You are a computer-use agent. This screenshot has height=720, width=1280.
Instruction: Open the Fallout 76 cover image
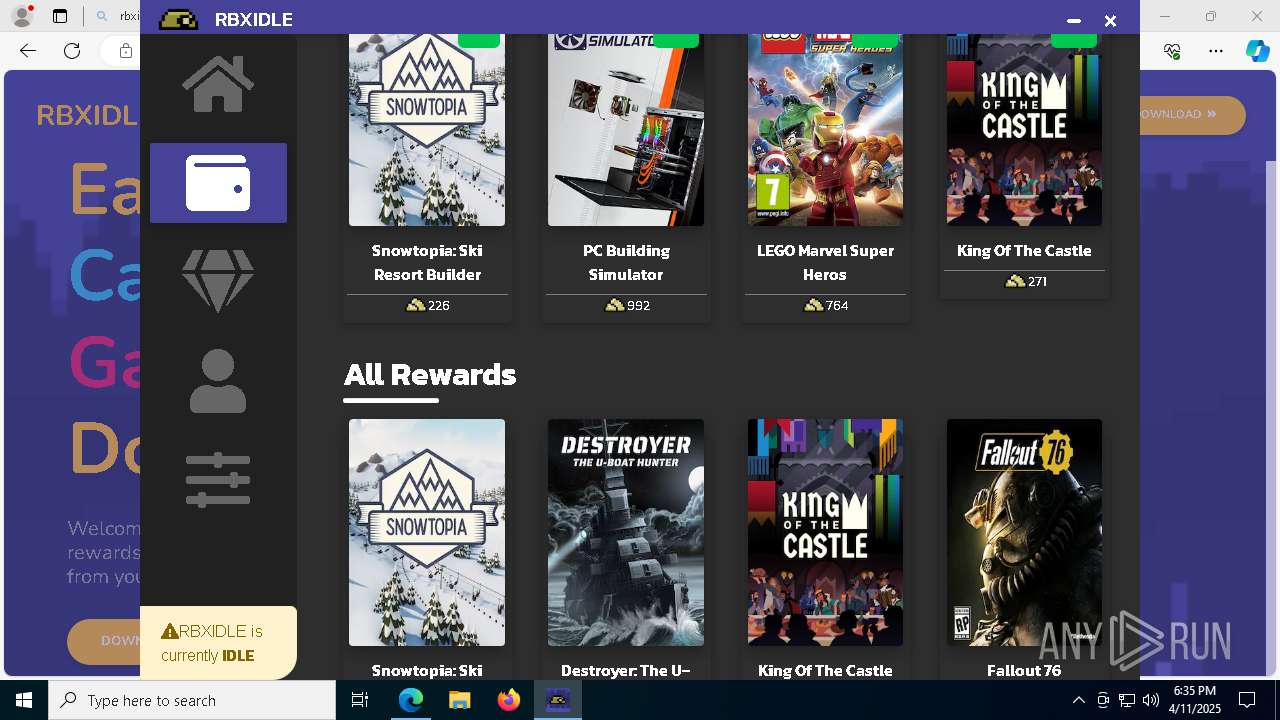coord(1024,532)
